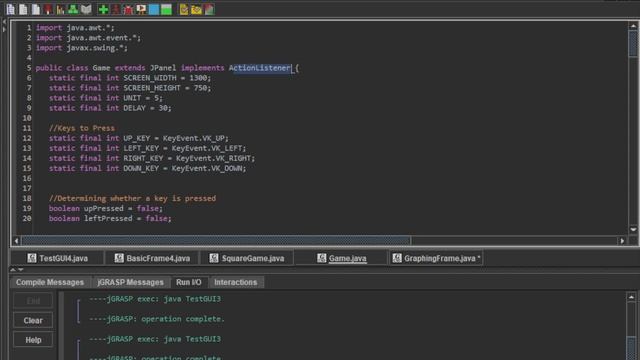Click the End button

33,301
